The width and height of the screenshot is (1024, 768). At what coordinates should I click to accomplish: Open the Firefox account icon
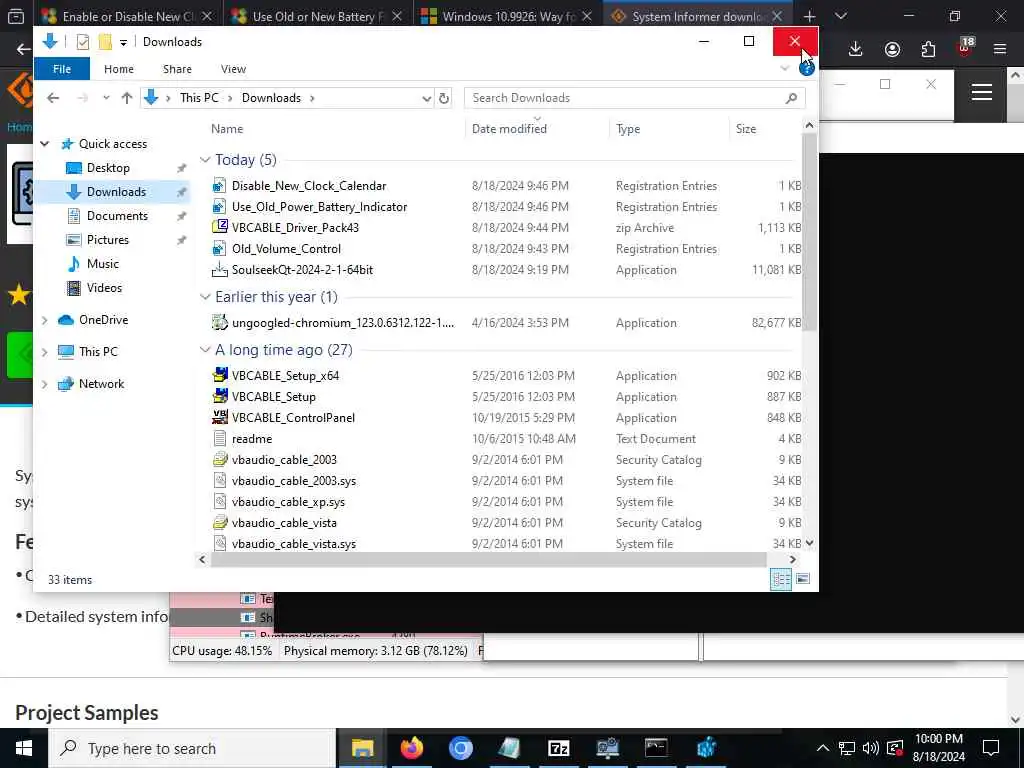pos(892,49)
